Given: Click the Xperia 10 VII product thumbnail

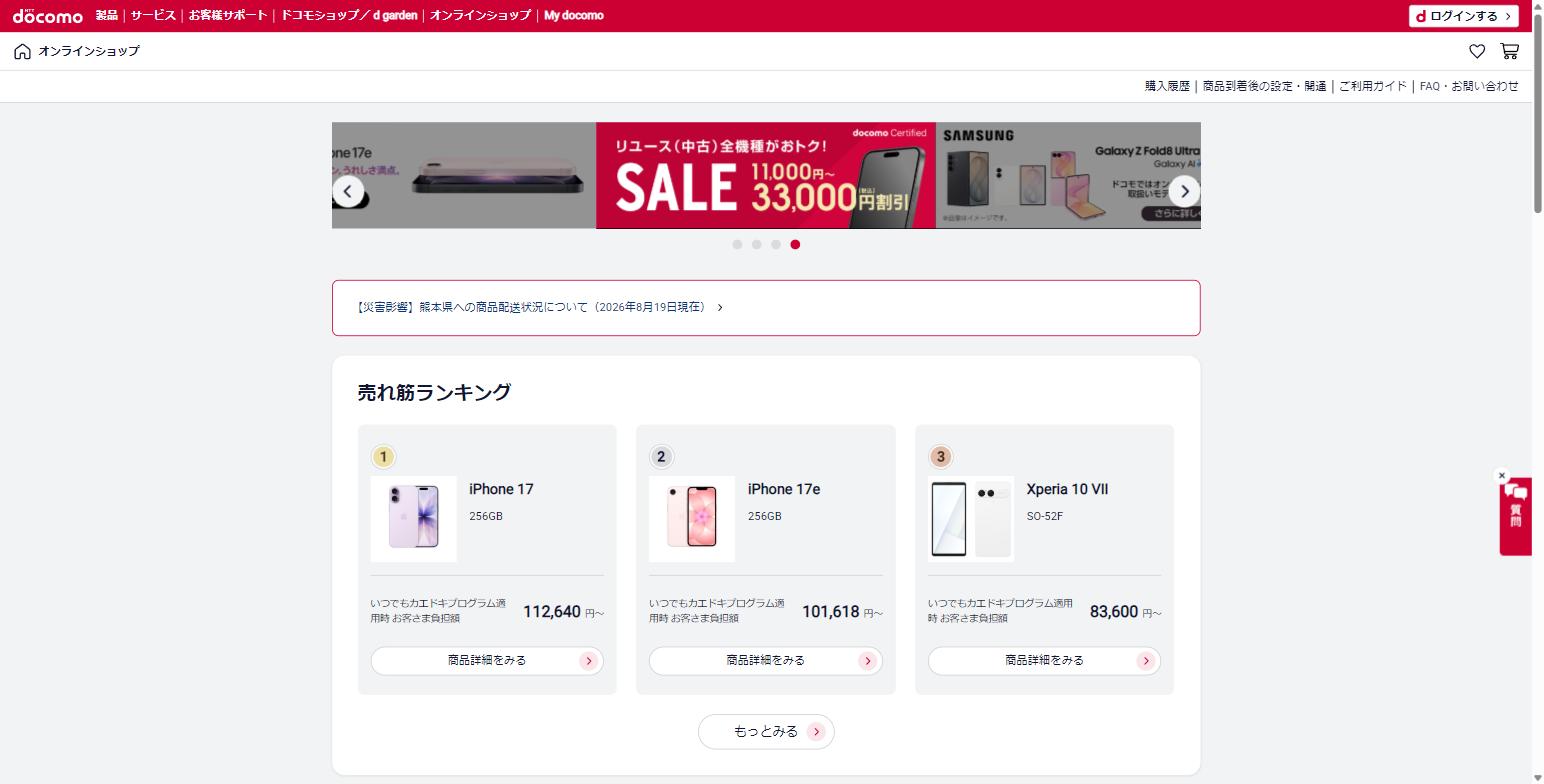Looking at the screenshot, I should (x=971, y=519).
